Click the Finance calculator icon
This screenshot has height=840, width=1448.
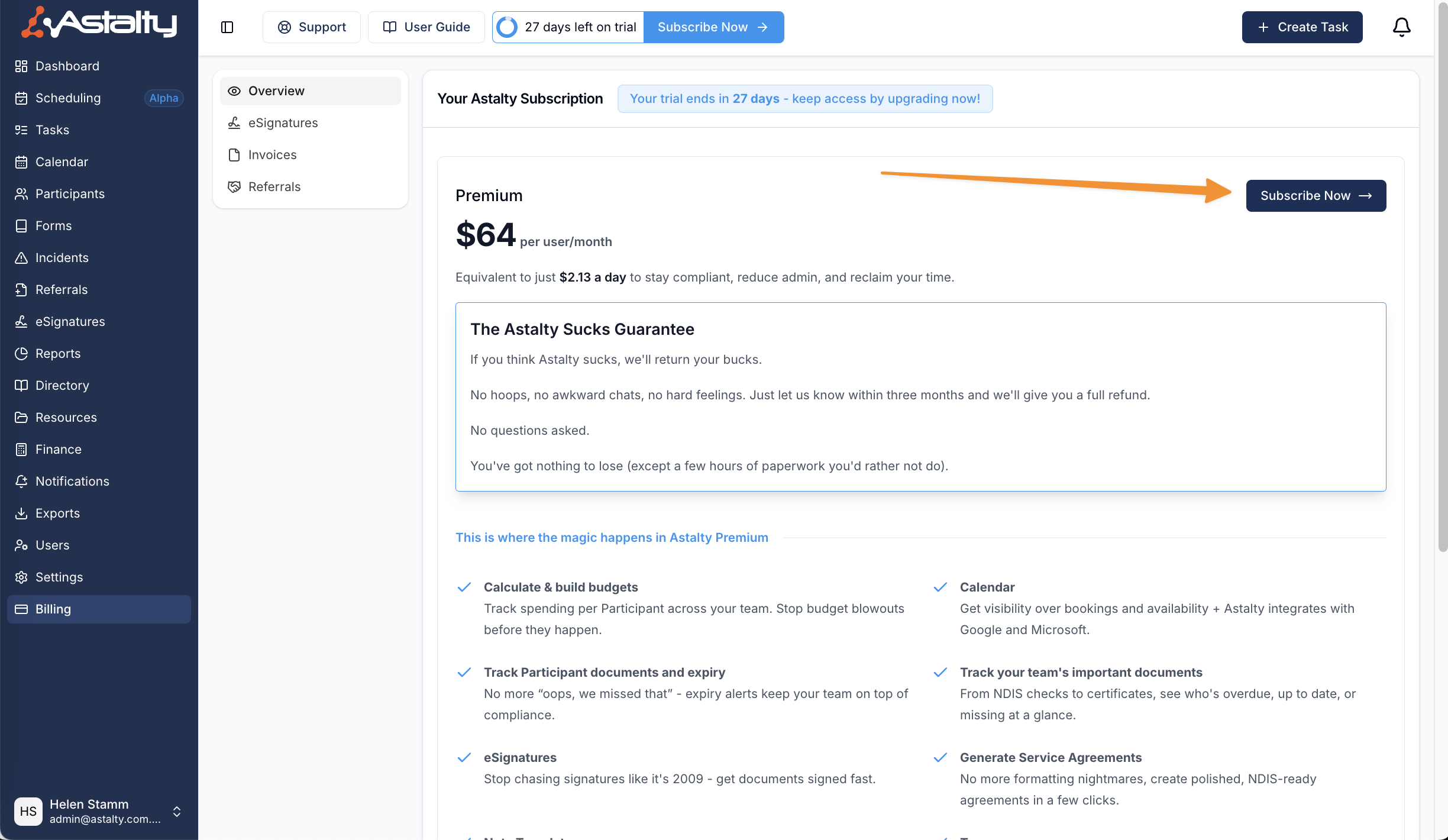[21, 450]
